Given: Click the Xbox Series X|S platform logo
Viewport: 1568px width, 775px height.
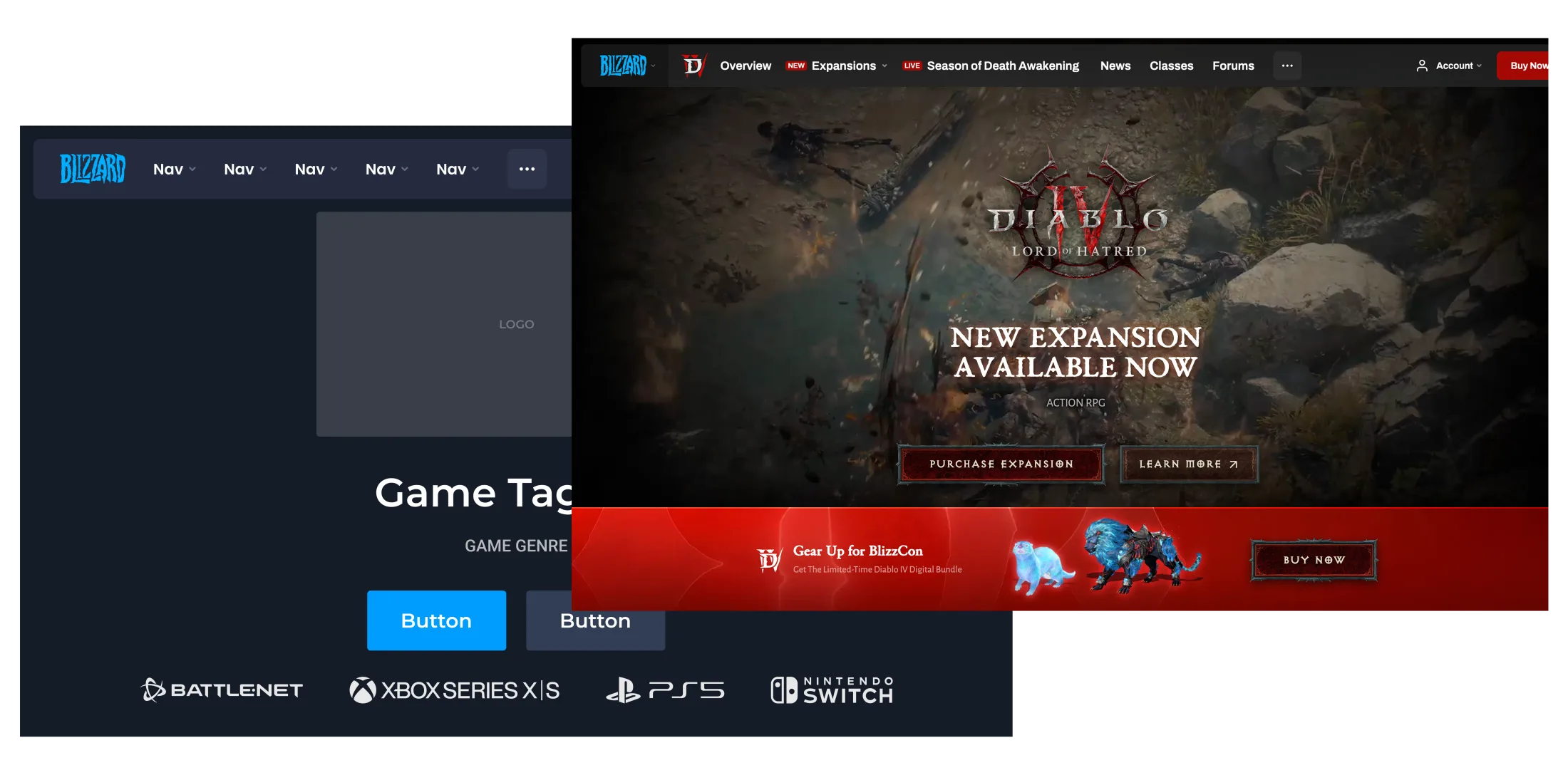Looking at the screenshot, I should click(x=455, y=690).
